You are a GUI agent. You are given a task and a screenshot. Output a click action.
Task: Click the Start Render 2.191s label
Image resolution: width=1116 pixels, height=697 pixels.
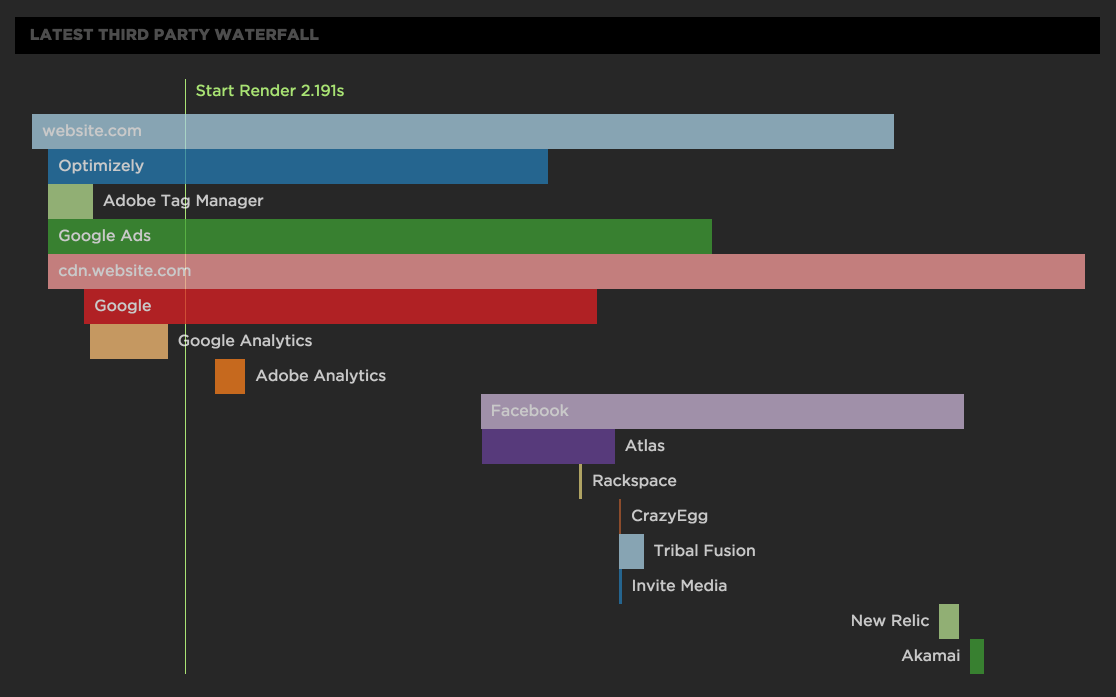point(270,91)
